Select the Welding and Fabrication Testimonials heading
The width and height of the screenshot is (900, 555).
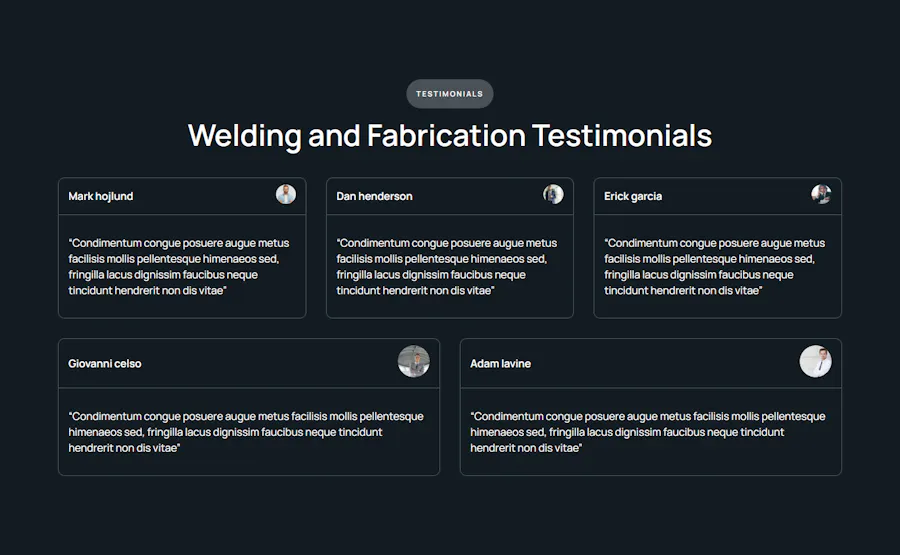[x=450, y=136]
